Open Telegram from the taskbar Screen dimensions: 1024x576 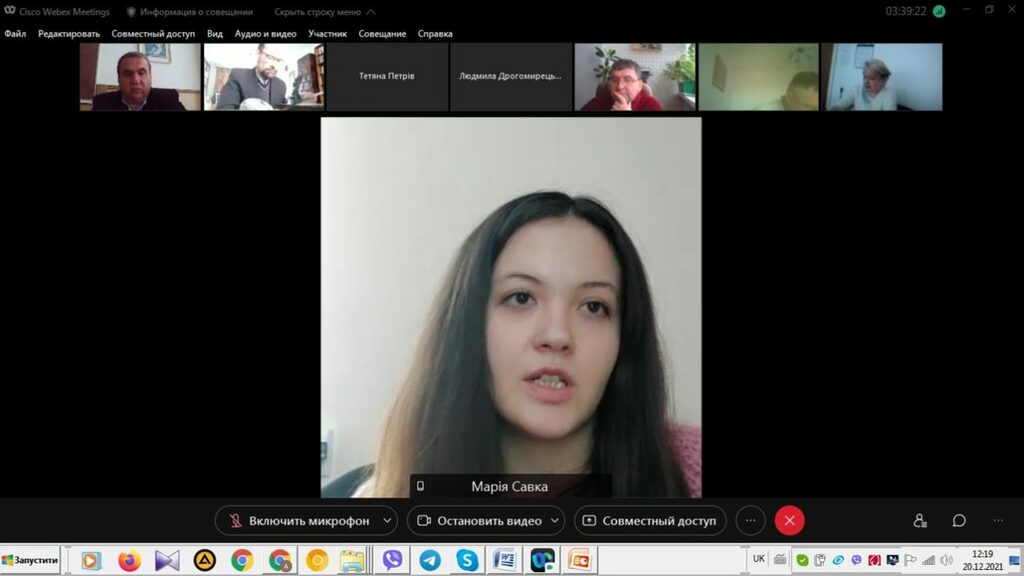point(430,560)
